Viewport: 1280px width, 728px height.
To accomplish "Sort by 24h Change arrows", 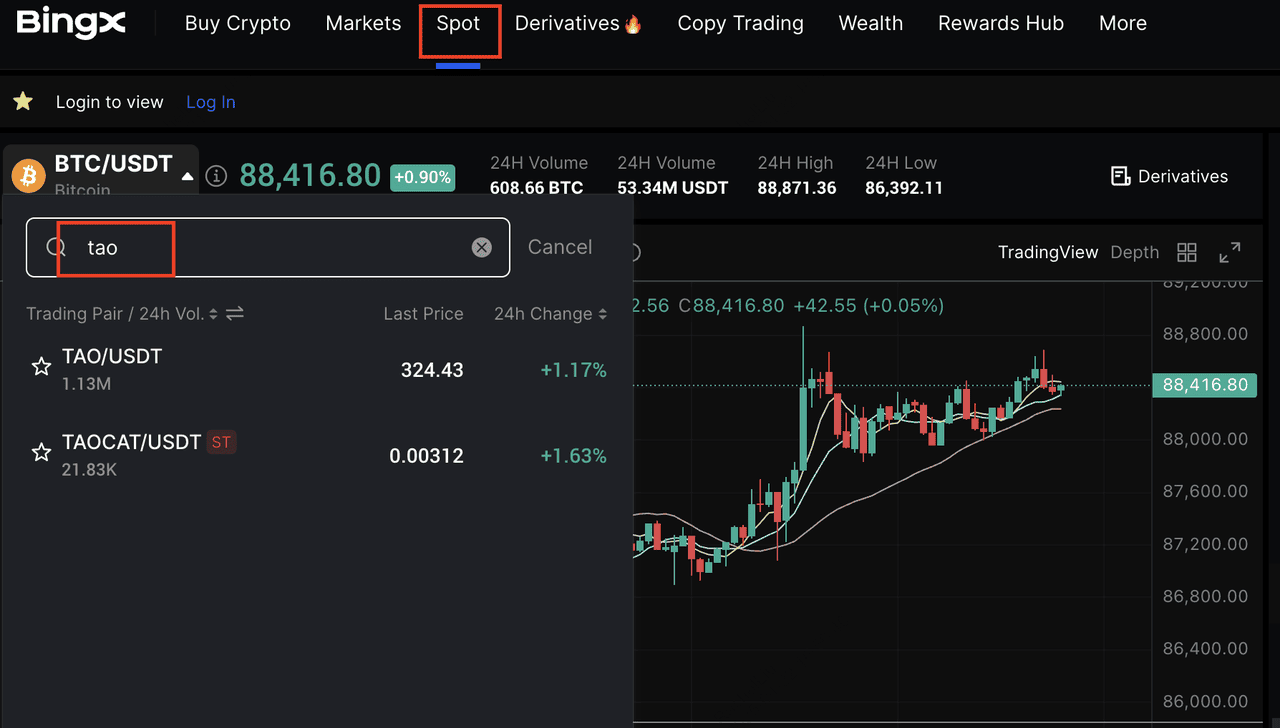I will point(602,314).
